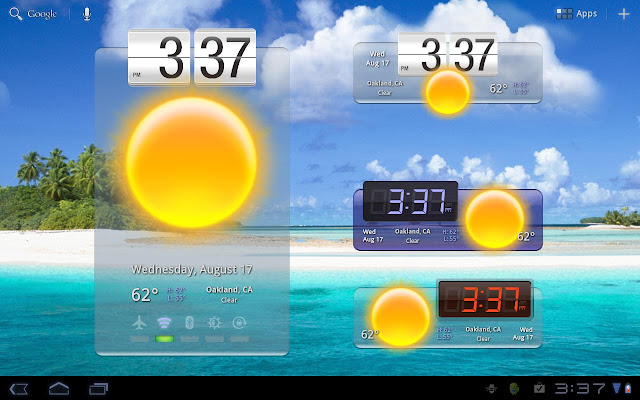Tap the 37 minute flip card in the large widget
Viewport: 640px width, 400px height.
pyautogui.click(x=225, y=57)
